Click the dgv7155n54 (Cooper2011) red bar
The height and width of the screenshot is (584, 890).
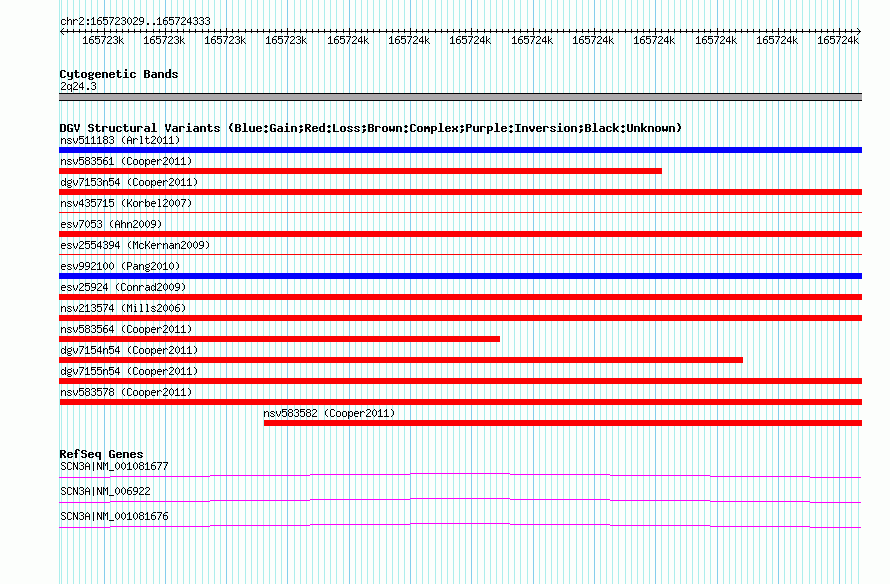pyautogui.click(x=460, y=381)
